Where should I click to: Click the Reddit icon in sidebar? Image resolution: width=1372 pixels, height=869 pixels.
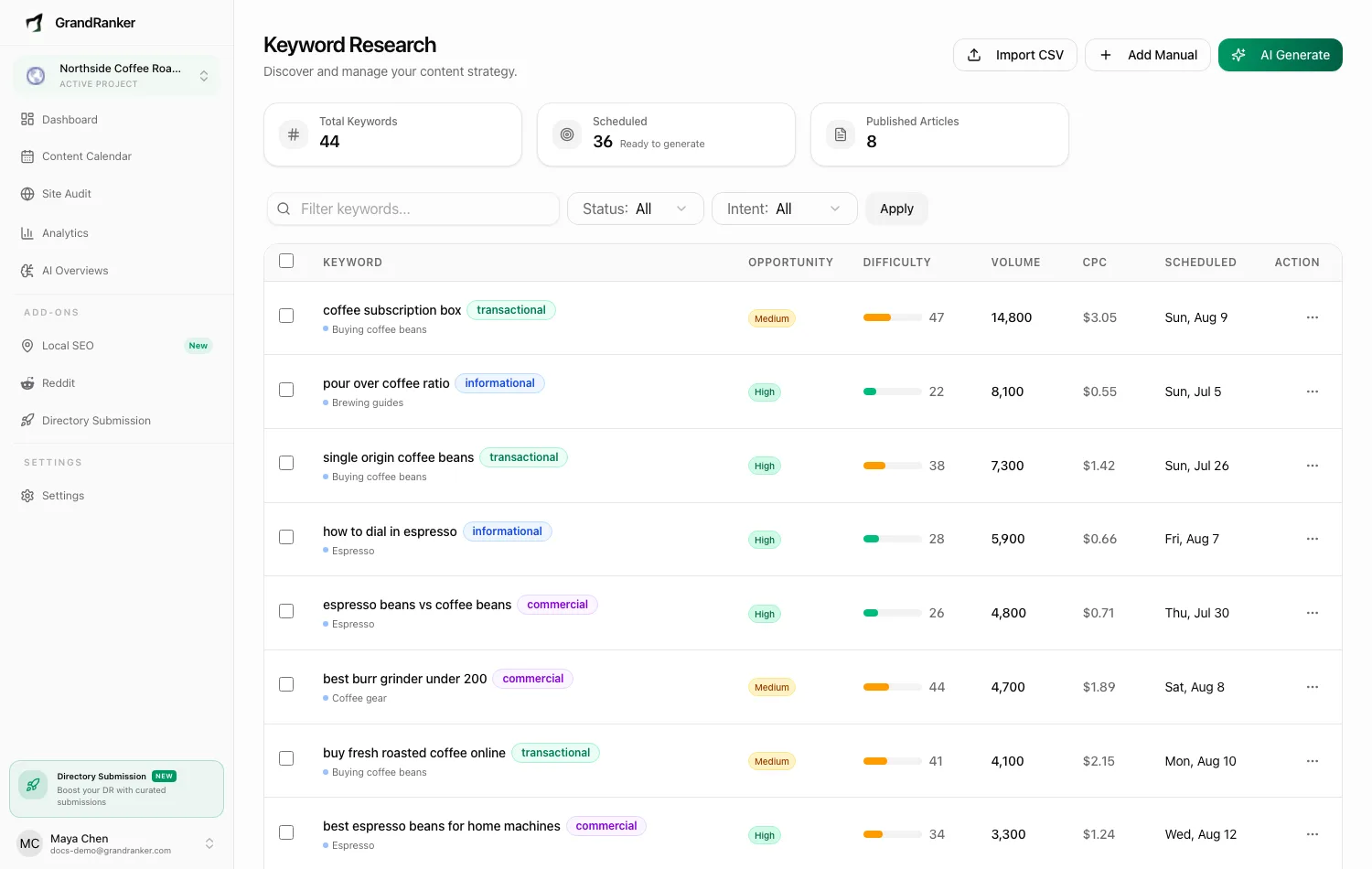[x=27, y=383]
